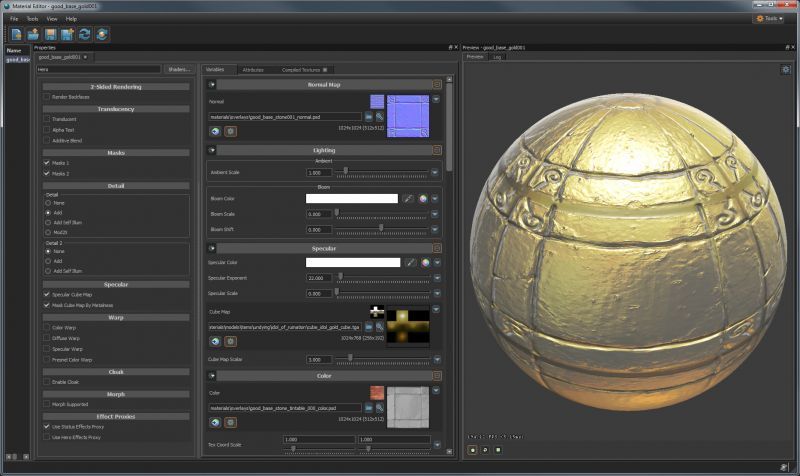Viewport: 800px width, 476px height.
Task: Open the Specular Color picker wheel
Action: 424,262
